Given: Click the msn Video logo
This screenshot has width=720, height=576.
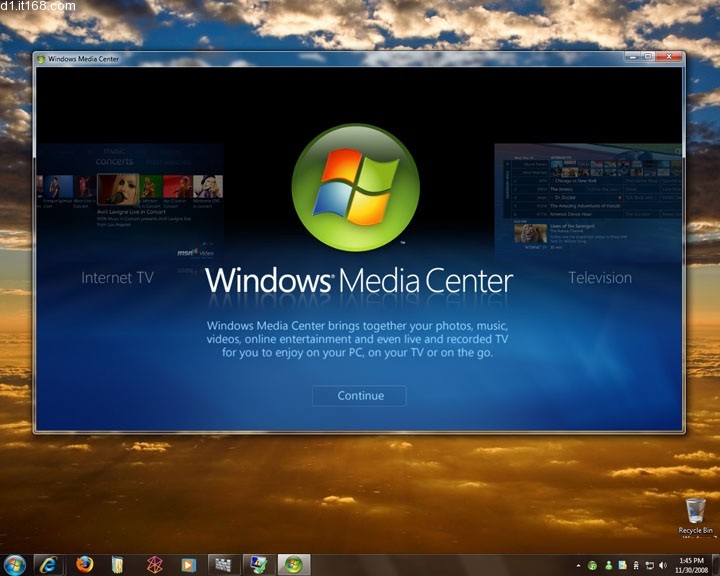Looking at the screenshot, I should [195, 252].
